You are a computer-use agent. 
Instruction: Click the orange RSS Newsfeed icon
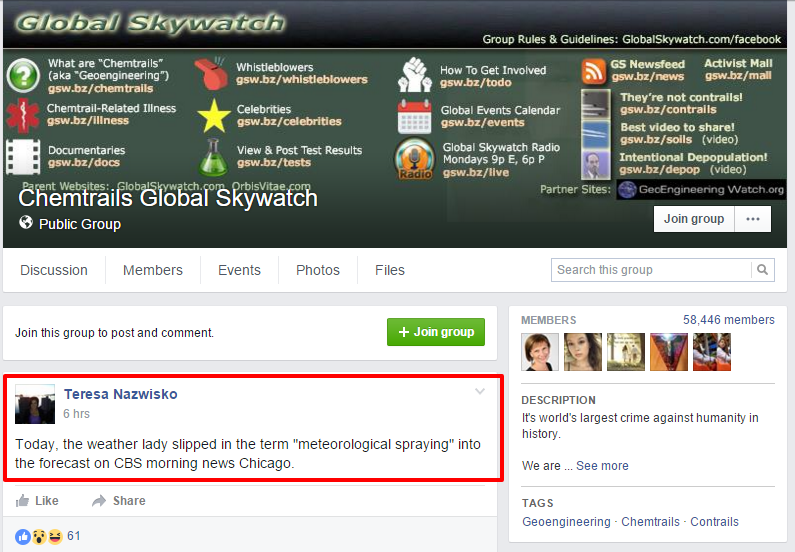[x=594, y=71]
